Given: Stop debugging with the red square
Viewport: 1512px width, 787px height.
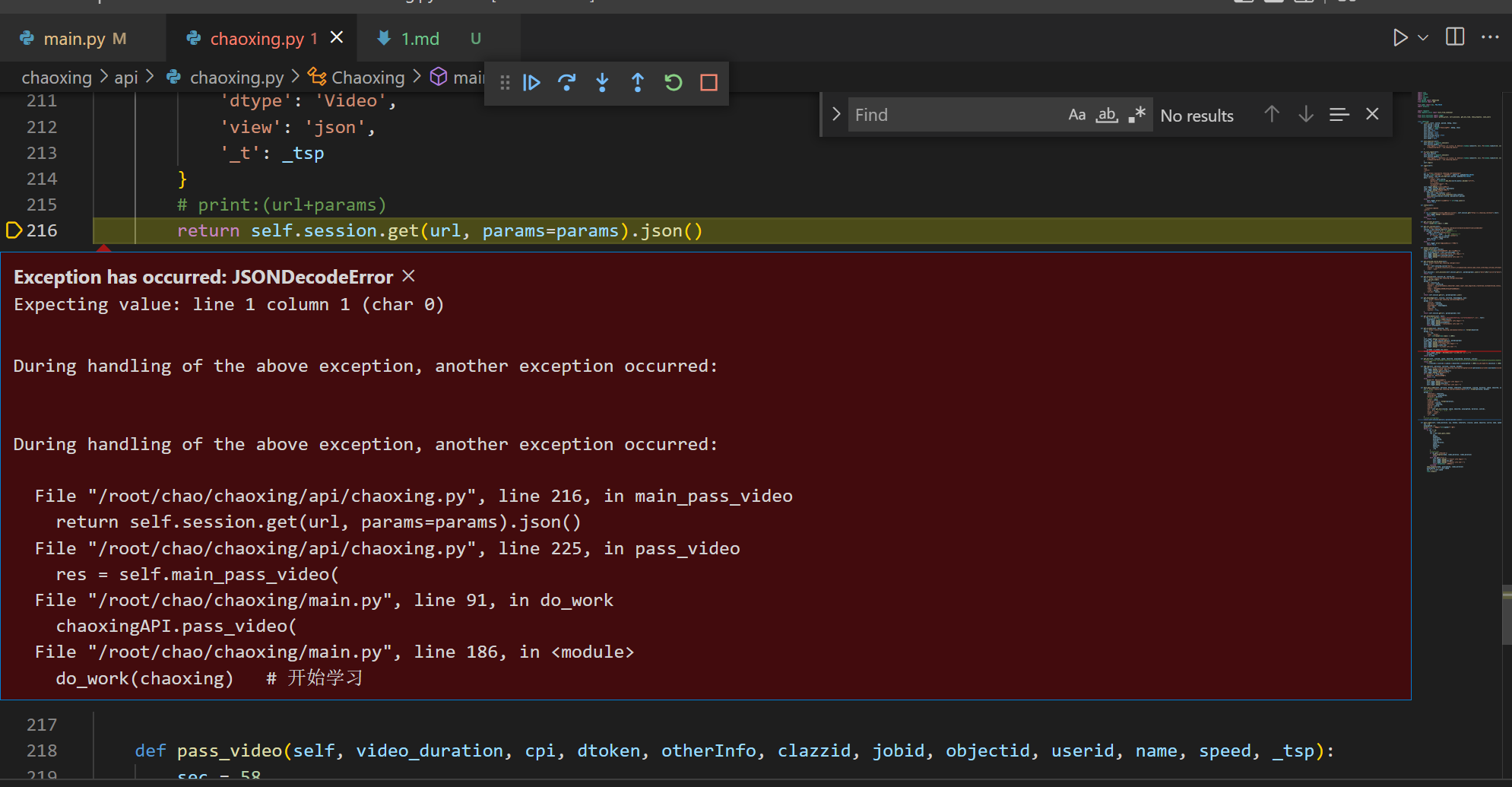Looking at the screenshot, I should click(x=708, y=83).
